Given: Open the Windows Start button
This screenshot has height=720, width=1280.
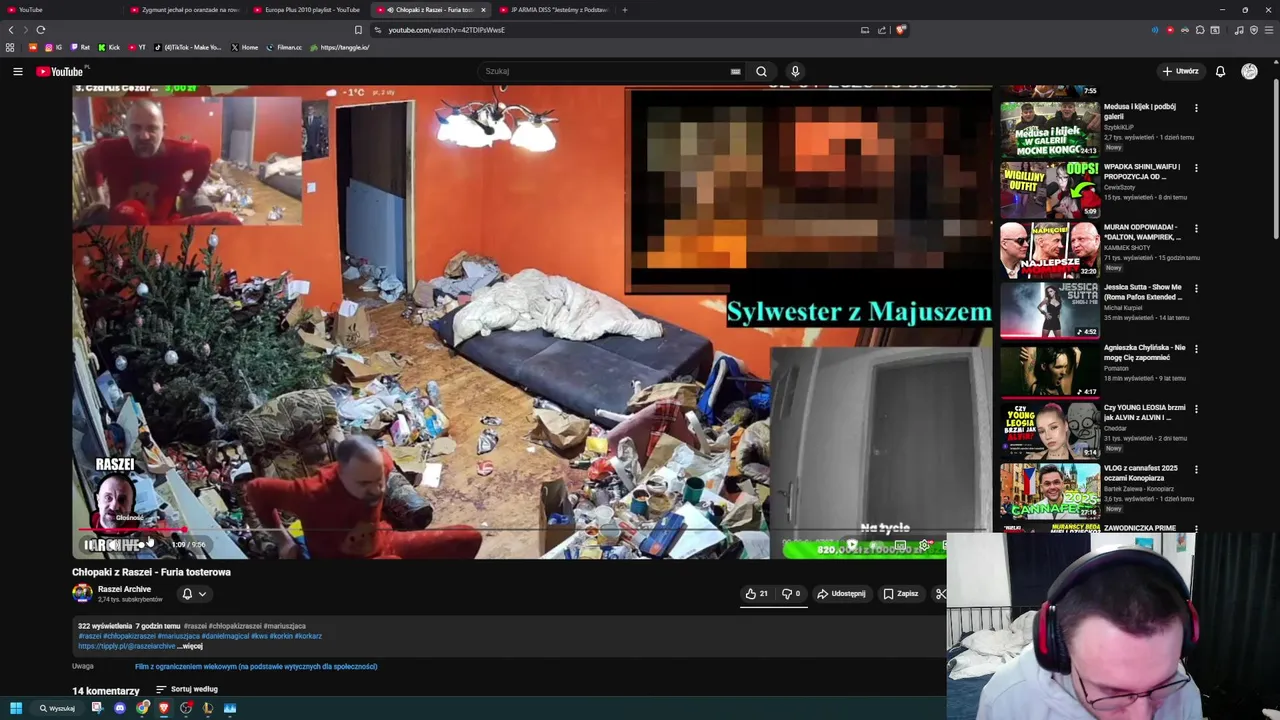Looking at the screenshot, I should pos(15,708).
